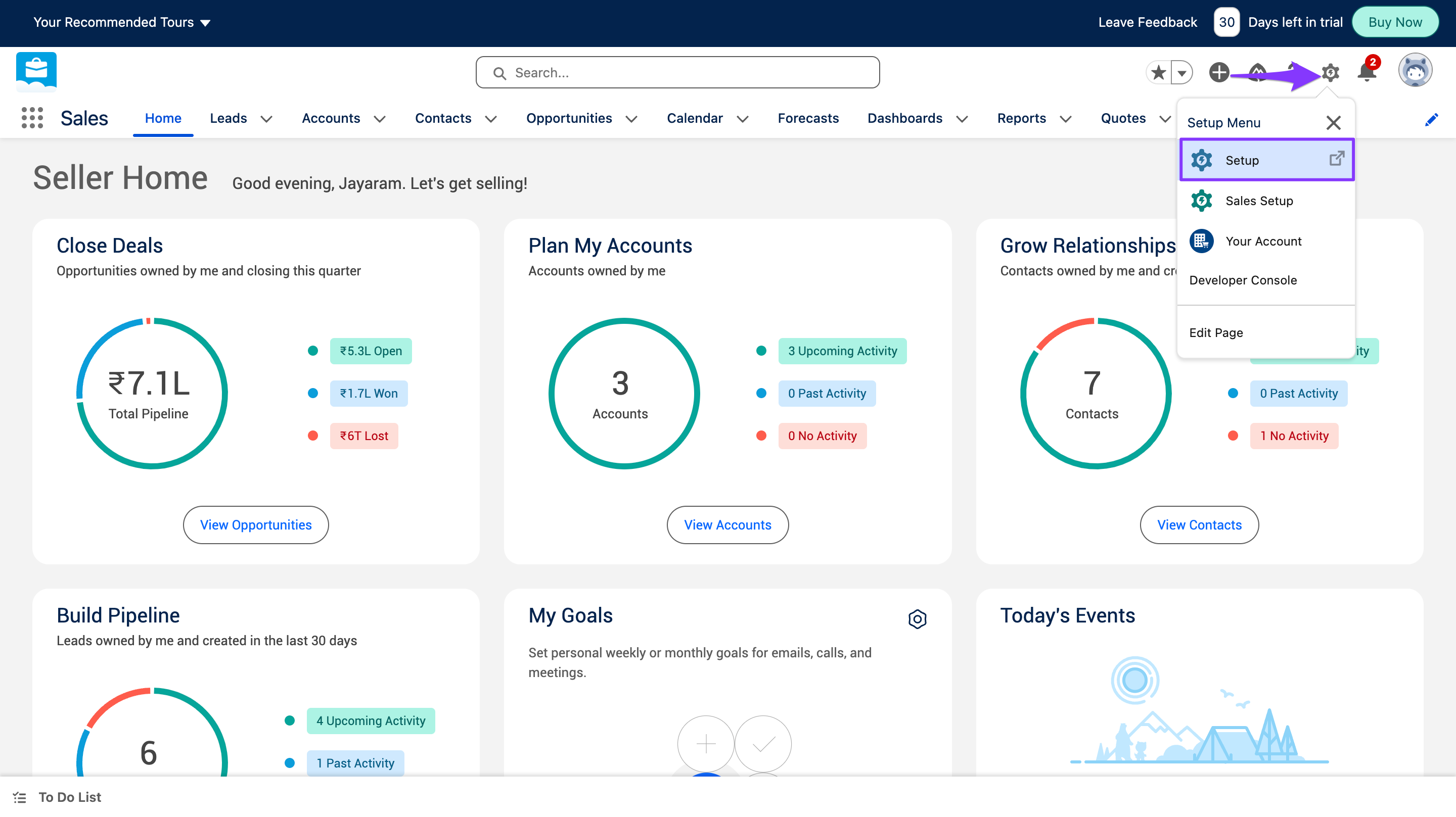1456x817 pixels.
Task: Open the Forecasts tab
Action: click(808, 118)
